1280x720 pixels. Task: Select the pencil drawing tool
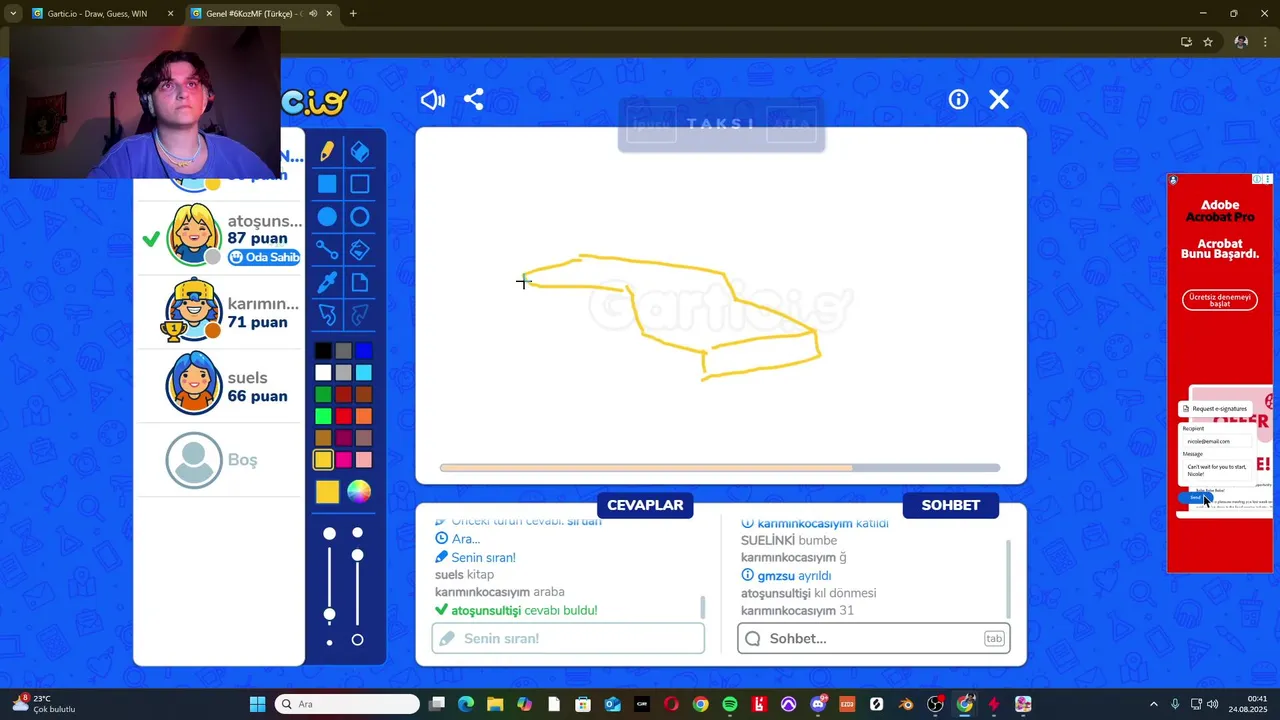click(x=327, y=151)
